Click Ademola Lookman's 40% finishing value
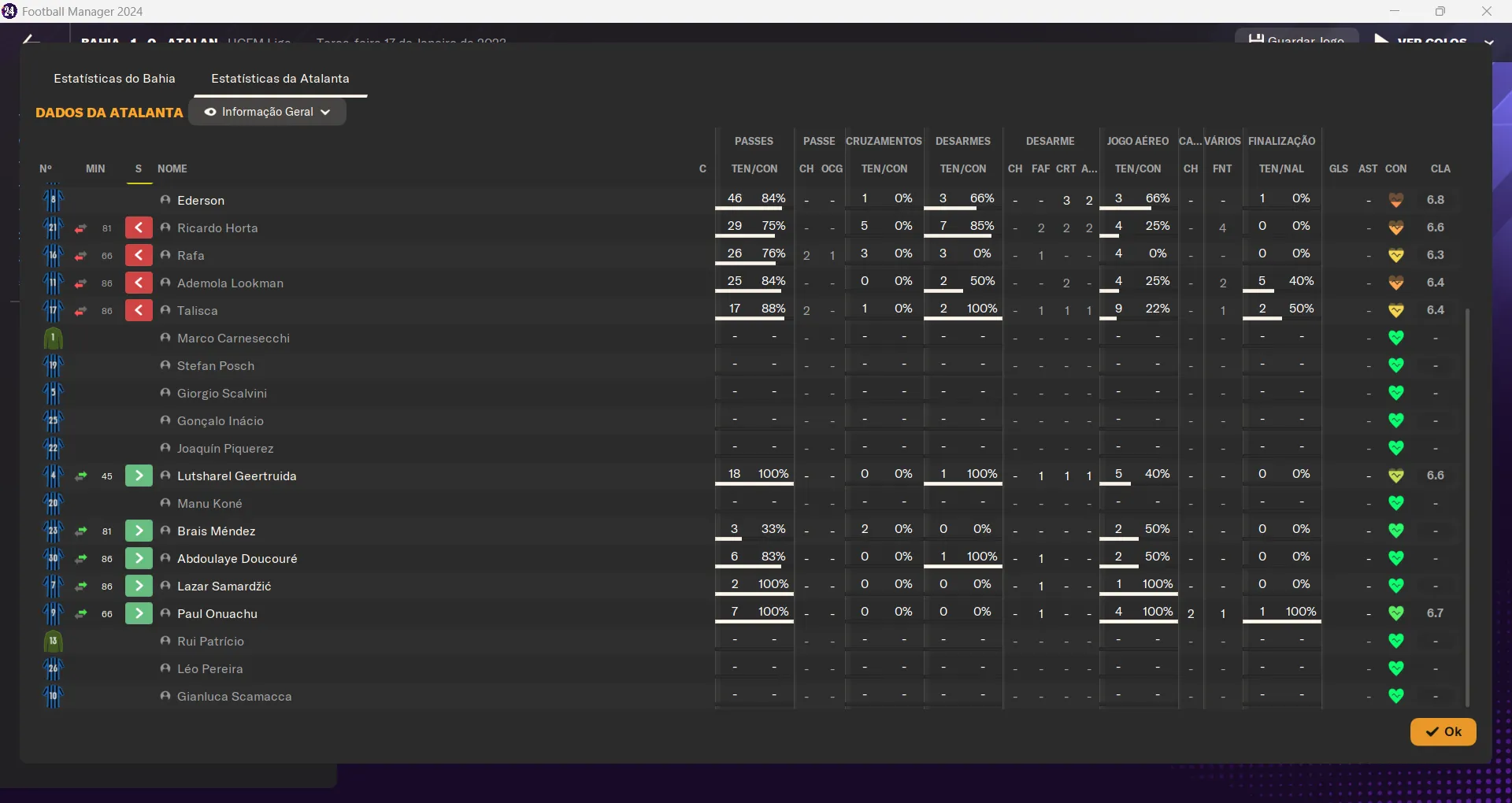Screen dimensions: 1512x803 1301,281
